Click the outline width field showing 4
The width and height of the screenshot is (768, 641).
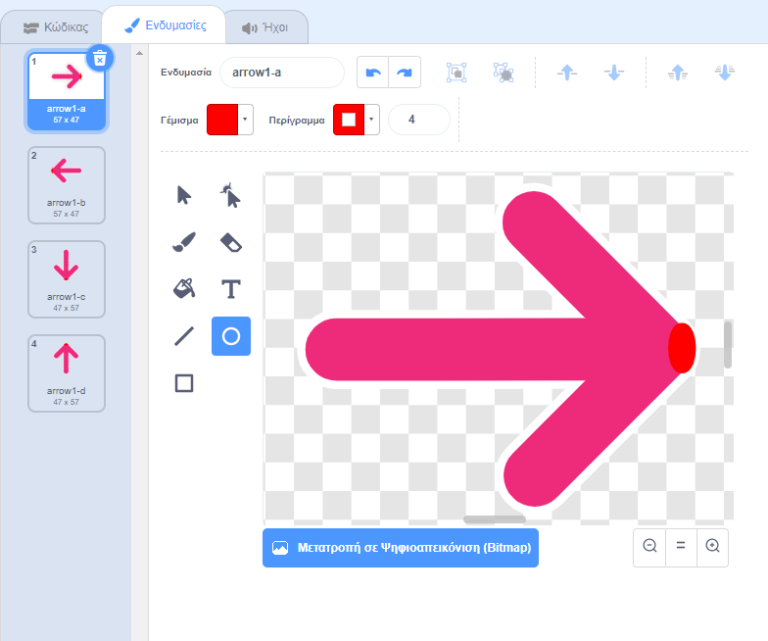(419, 119)
